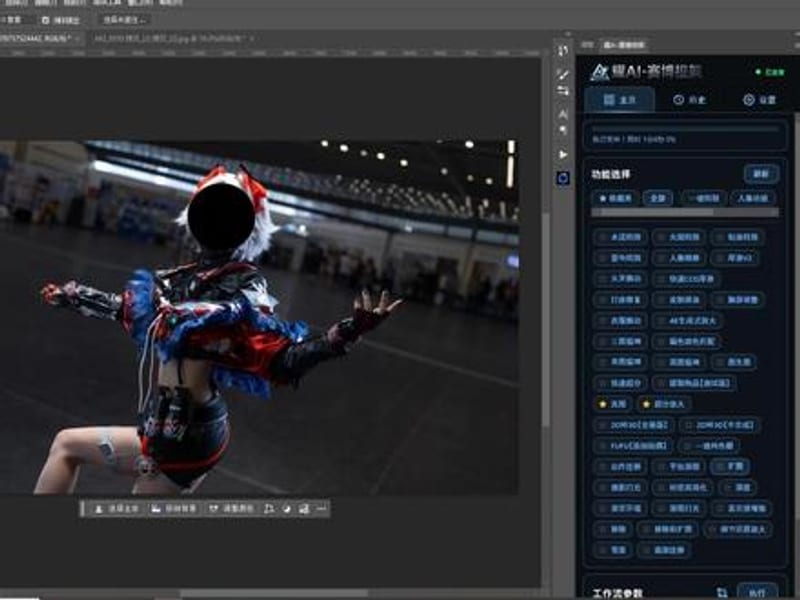This screenshot has height=600, width=800.
Task: Click the transform icon on the contextual task bar
Action: coord(269,509)
